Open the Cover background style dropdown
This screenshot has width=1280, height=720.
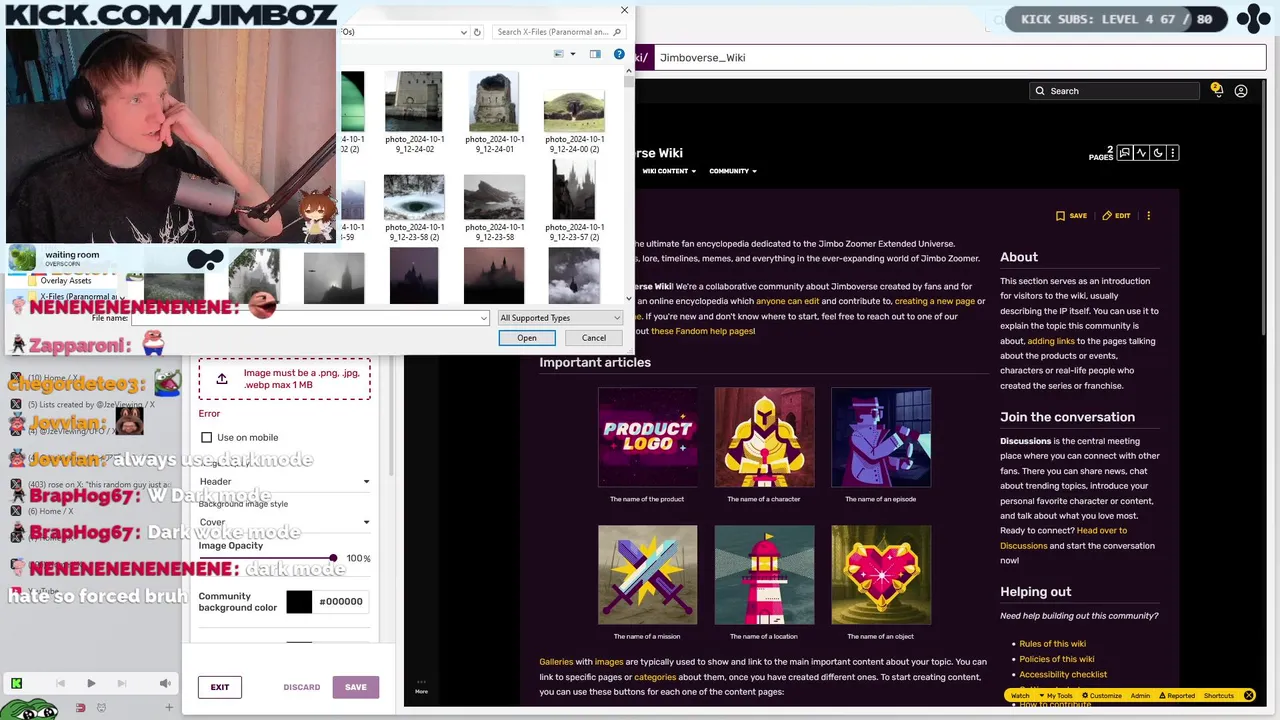(284, 522)
